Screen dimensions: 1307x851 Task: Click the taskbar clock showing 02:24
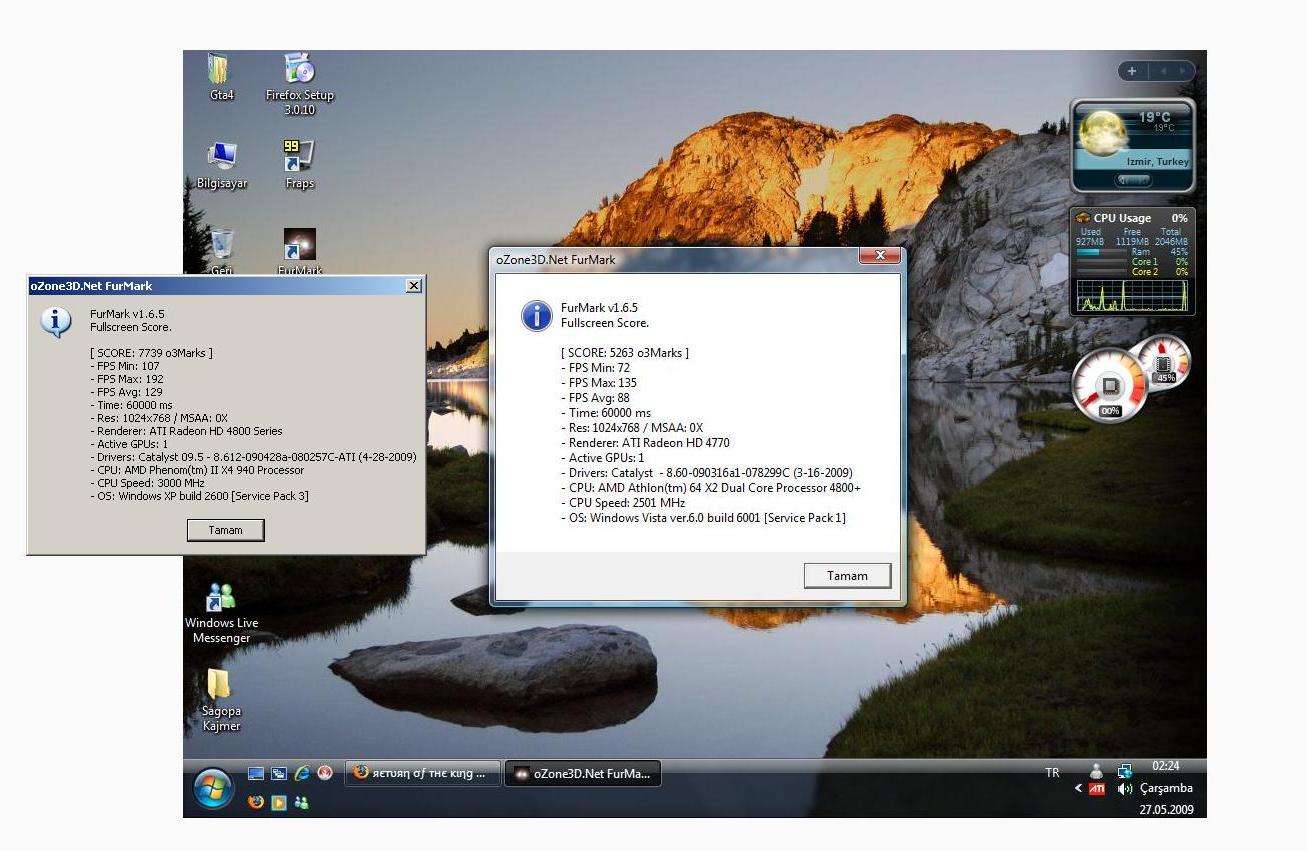coord(1165,766)
